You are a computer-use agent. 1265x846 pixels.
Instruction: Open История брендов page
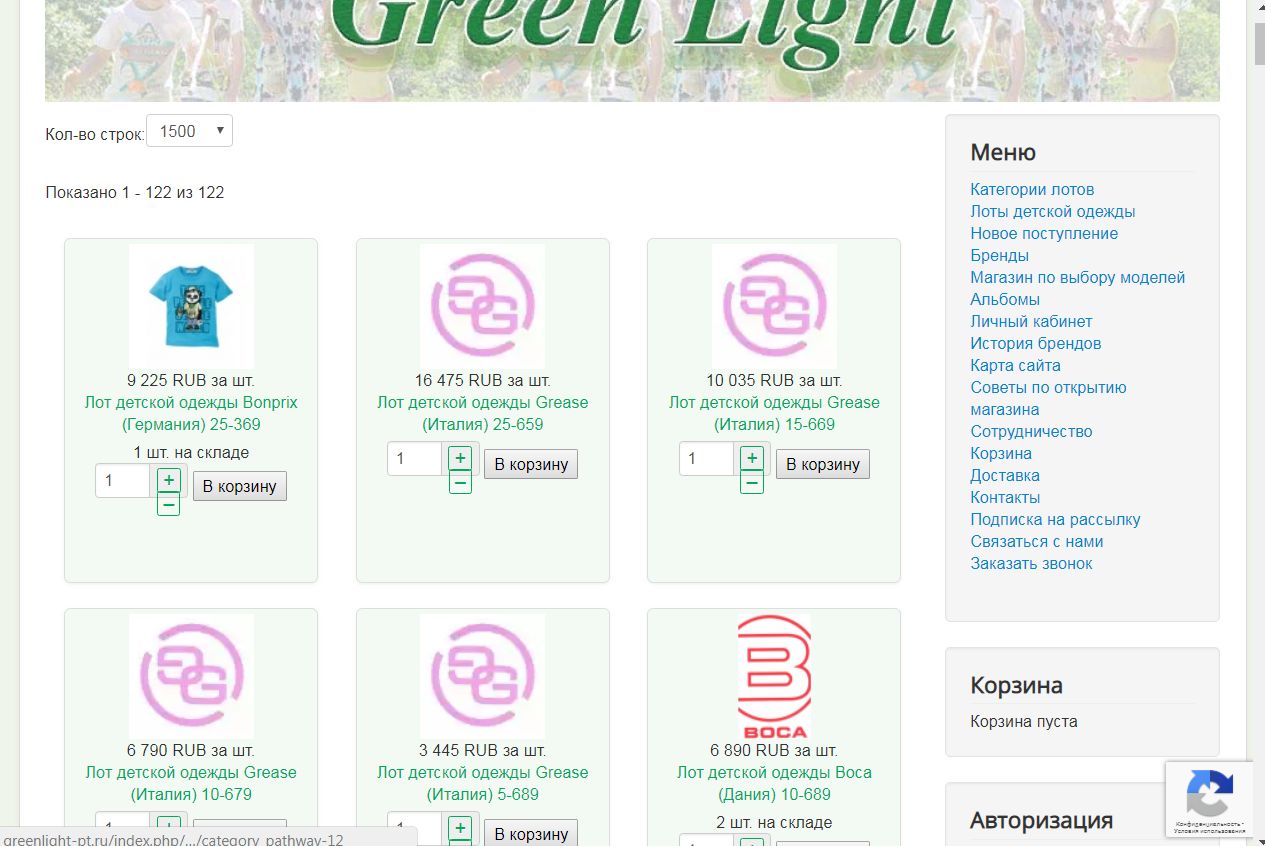[1036, 343]
